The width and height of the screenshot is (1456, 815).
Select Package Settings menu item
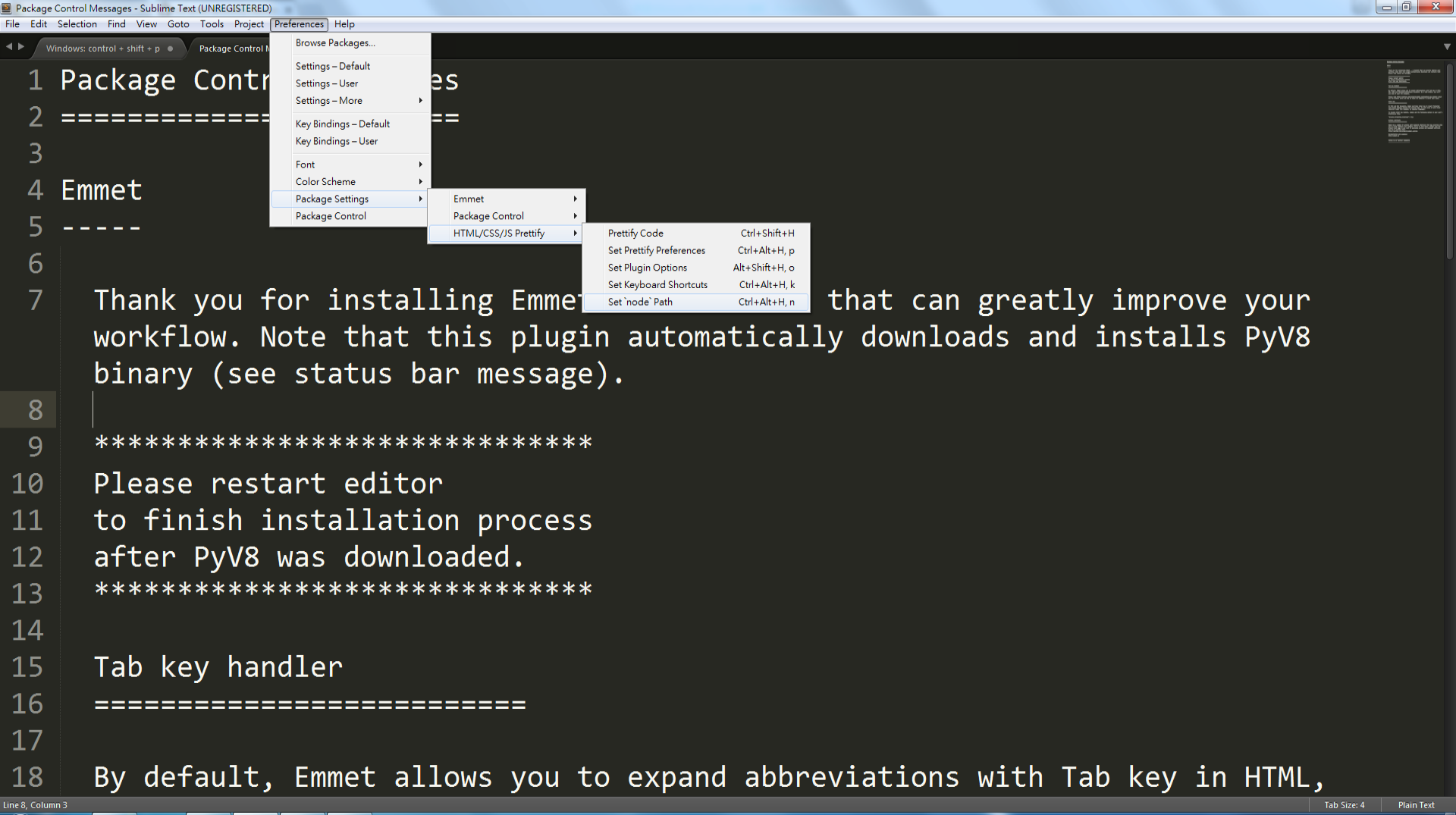click(x=350, y=199)
